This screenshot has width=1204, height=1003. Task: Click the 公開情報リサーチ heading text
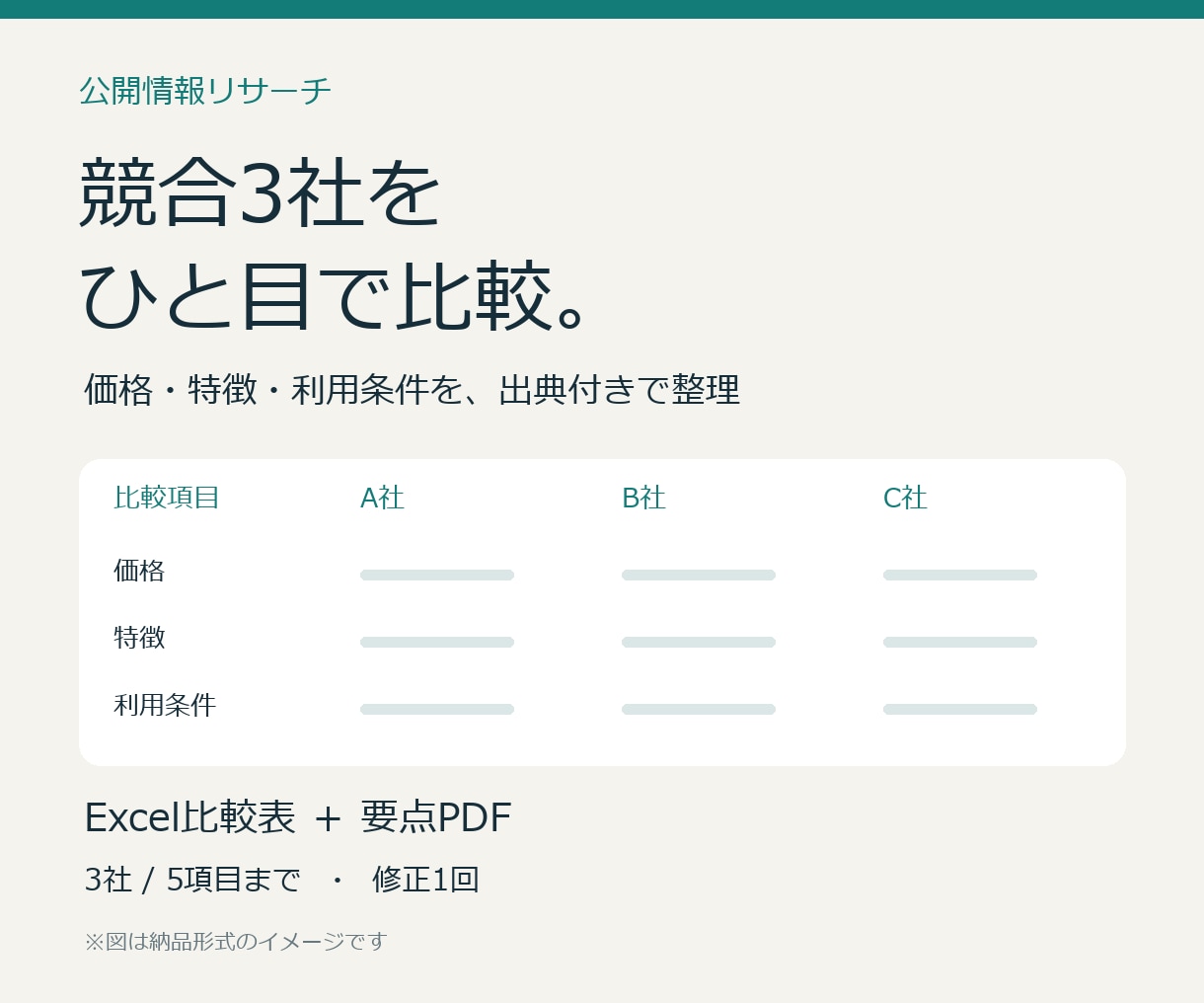(205, 91)
